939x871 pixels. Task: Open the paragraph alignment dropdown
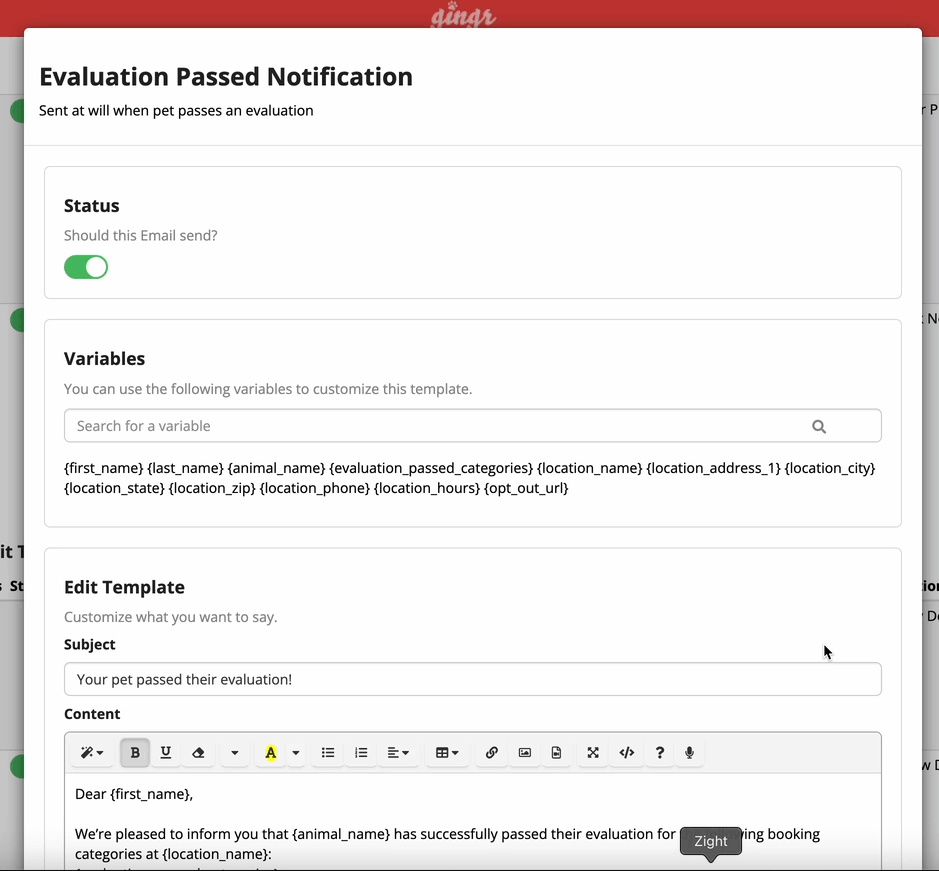coord(398,752)
